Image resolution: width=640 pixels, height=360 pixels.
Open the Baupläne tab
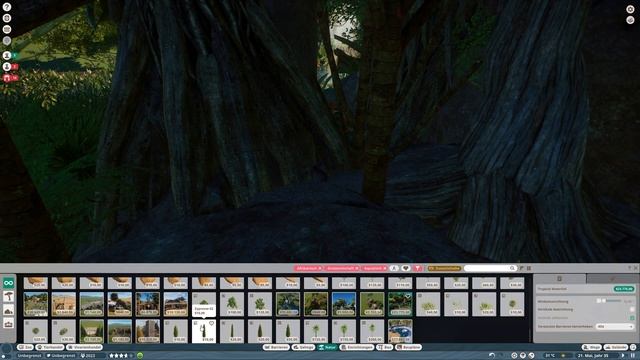[x=408, y=347]
